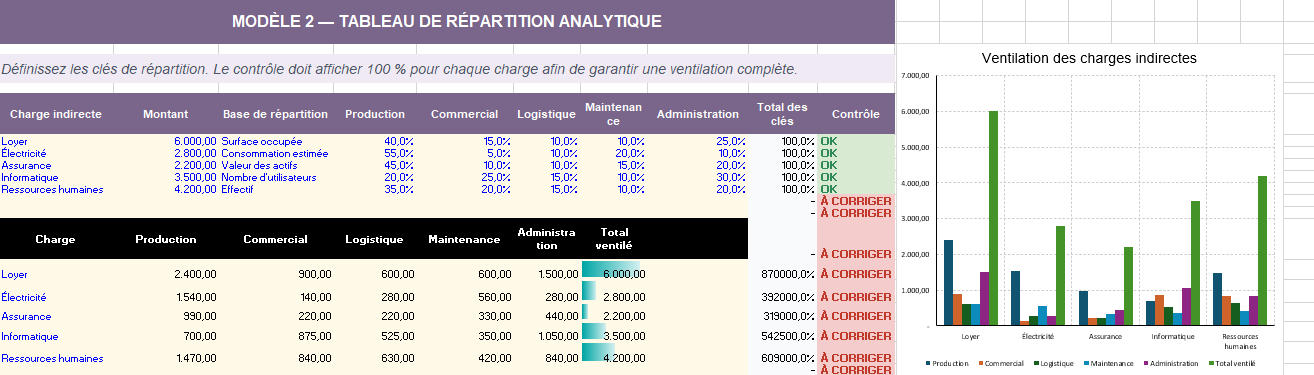Select the 'Charge' header in the black row
The width and height of the screenshot is (1314, 375).
55,240
